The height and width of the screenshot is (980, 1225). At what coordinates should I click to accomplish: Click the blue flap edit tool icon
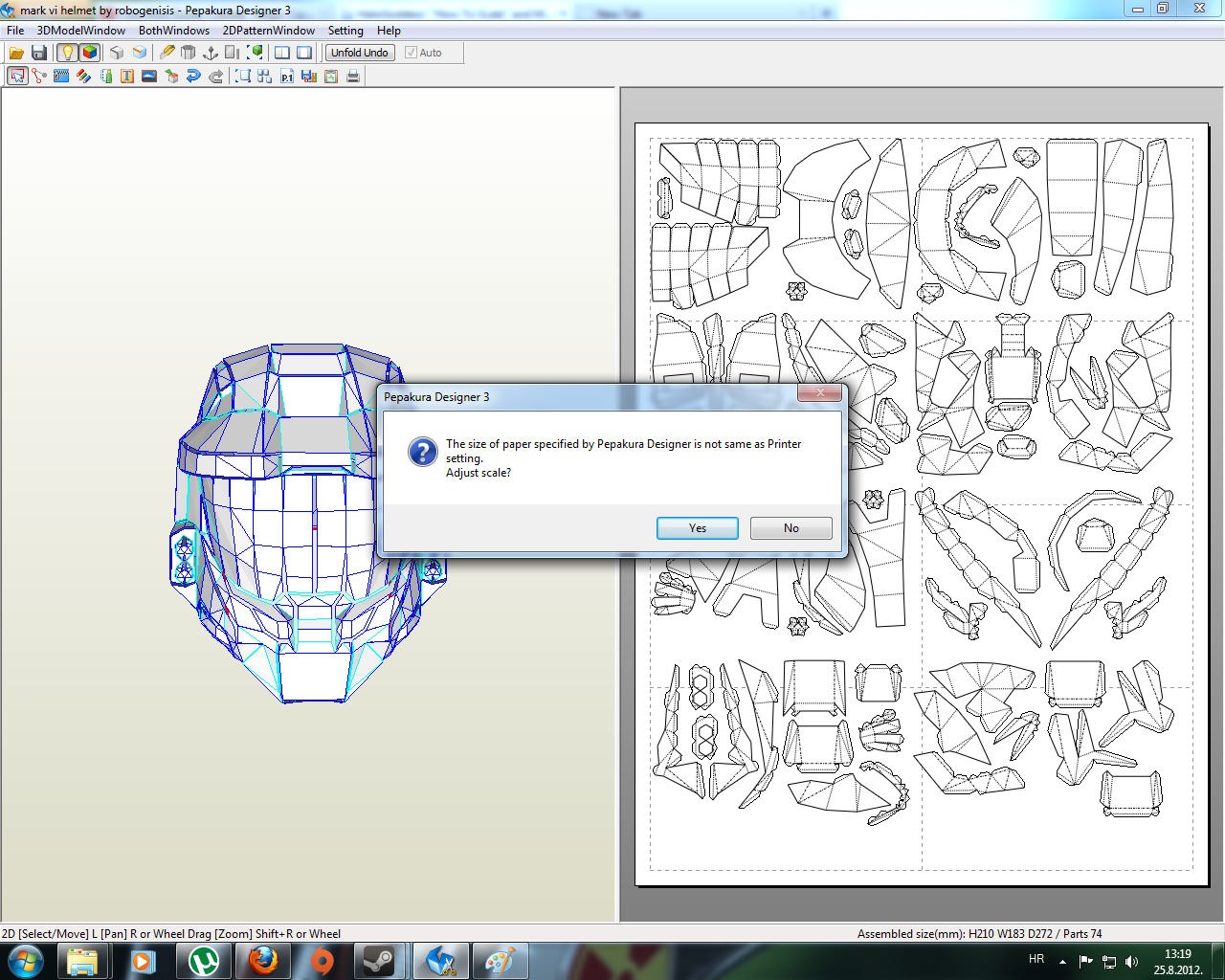61,76
